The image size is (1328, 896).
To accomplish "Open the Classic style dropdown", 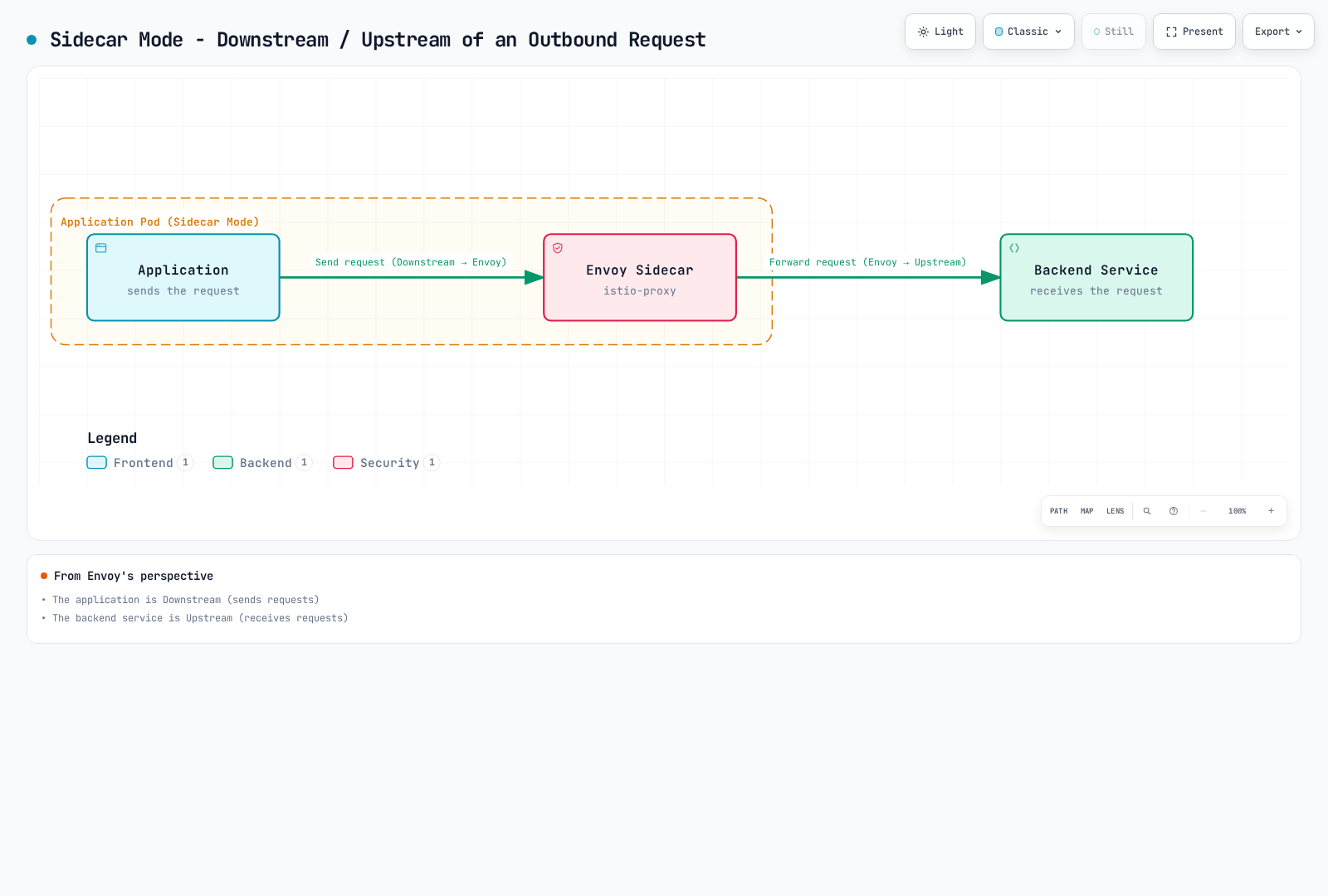I will (x=1028, y=32).
